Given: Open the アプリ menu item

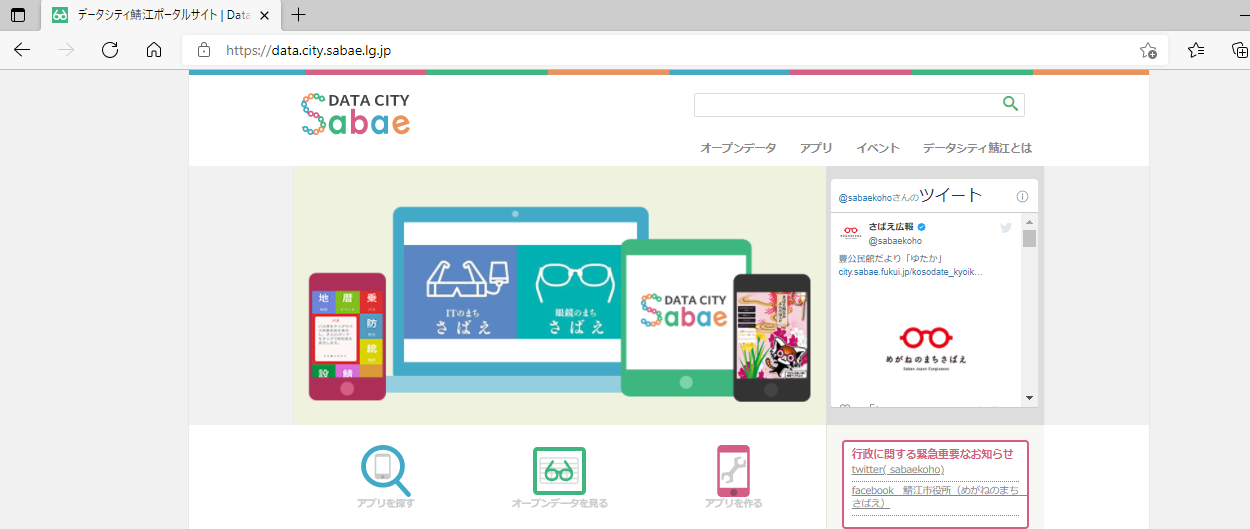Looking at the screenshot, I should pyautogui.click(x=816, y=148).
